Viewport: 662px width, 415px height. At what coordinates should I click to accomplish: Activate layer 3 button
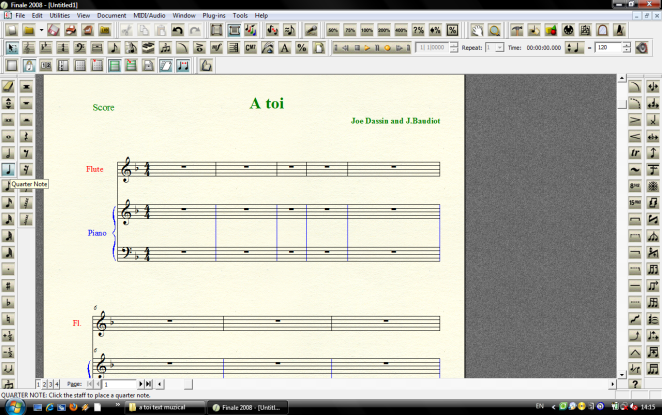[x=51, y=384]
